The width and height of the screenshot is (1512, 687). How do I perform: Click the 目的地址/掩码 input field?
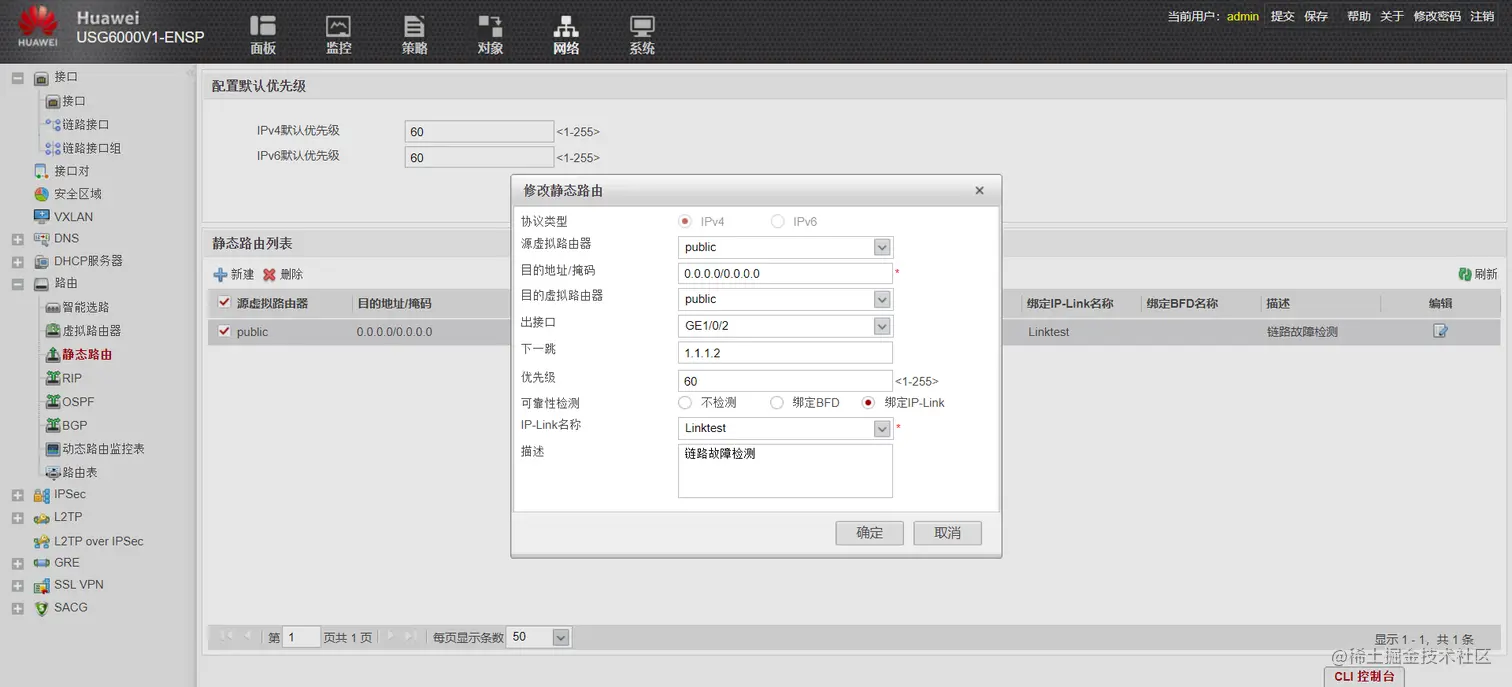click(x=785, y=273)
